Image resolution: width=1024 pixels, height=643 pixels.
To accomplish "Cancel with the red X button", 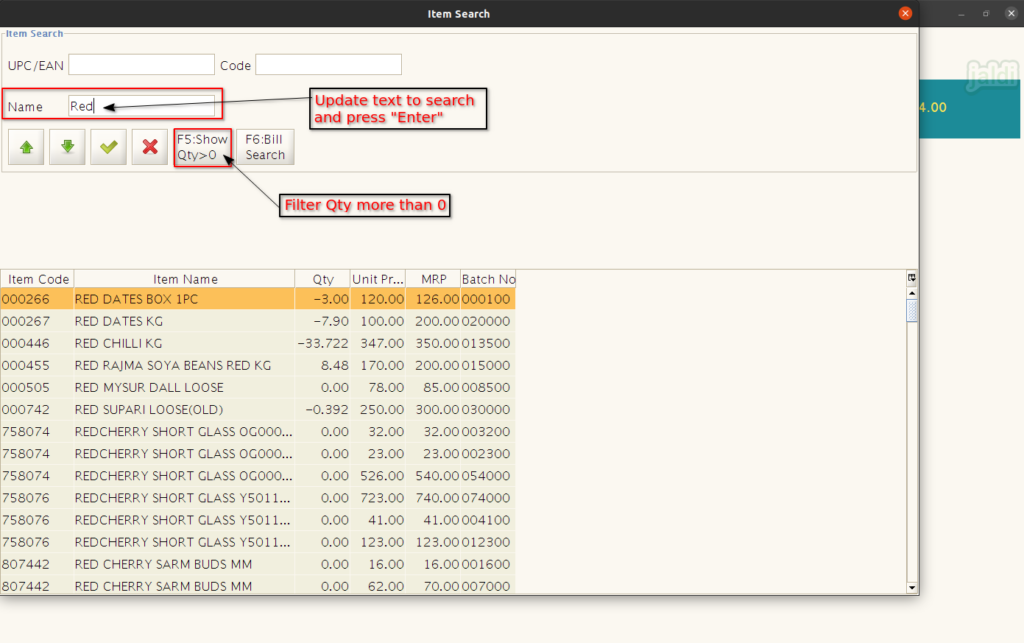I will click(150, 147).
